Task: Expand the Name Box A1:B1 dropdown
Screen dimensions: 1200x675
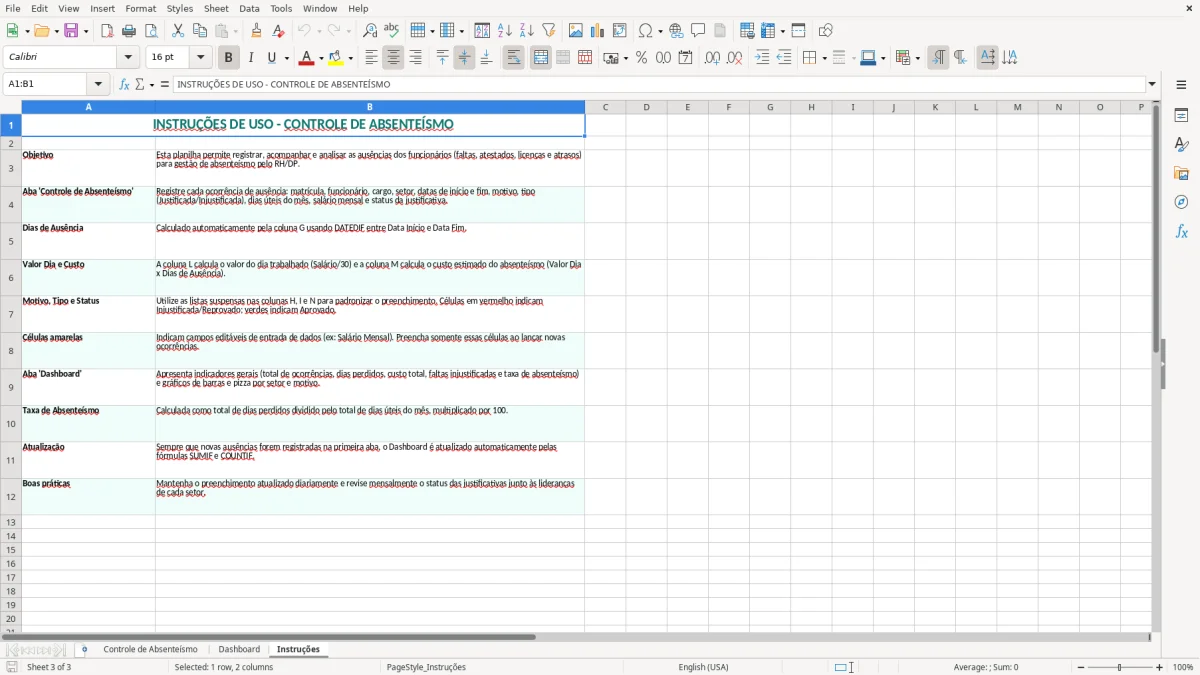Action: [98, 85]
